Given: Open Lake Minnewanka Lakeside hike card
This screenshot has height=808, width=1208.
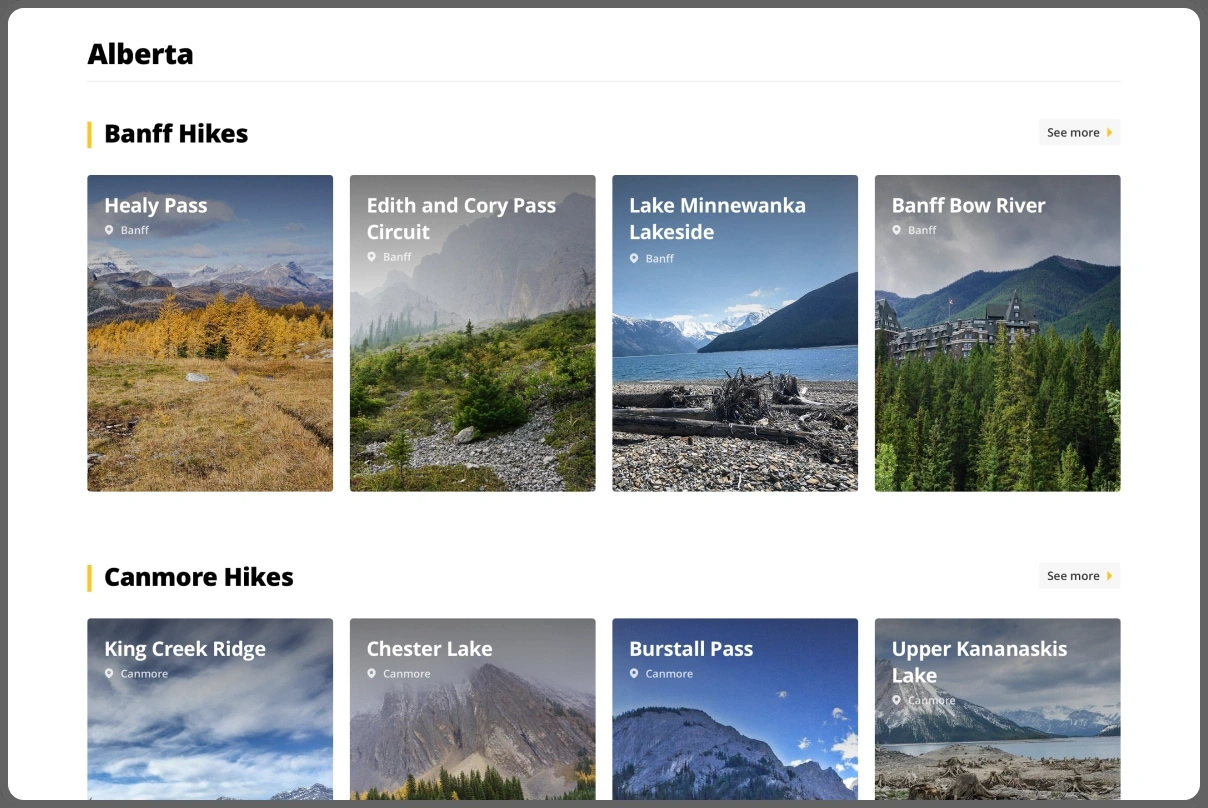Looking at the screenshot, I should click(x=735, y=333).
